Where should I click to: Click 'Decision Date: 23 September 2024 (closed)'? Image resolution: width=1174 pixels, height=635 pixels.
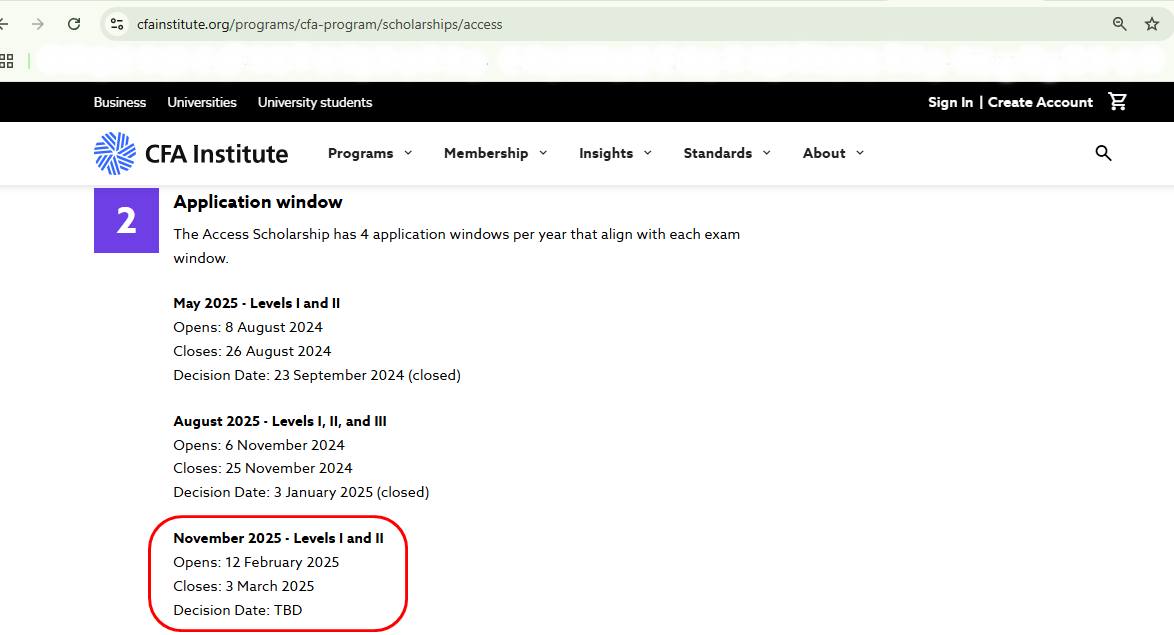pyautogui.click(x=317, y=375)
